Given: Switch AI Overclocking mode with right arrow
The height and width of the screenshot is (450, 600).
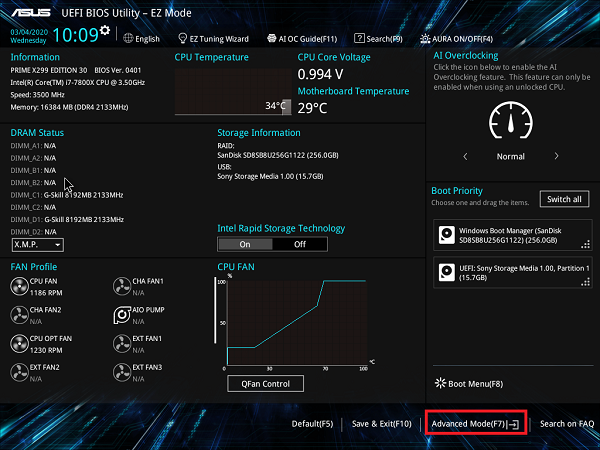Looking at the screenshot, I should click(556, 156).
